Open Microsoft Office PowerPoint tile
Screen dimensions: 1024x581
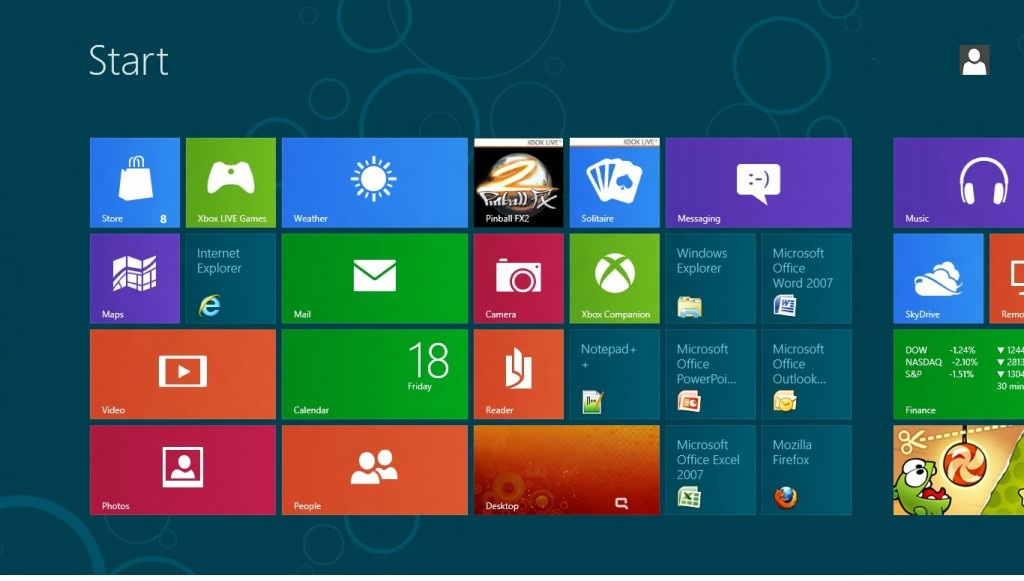pos(711,374)
